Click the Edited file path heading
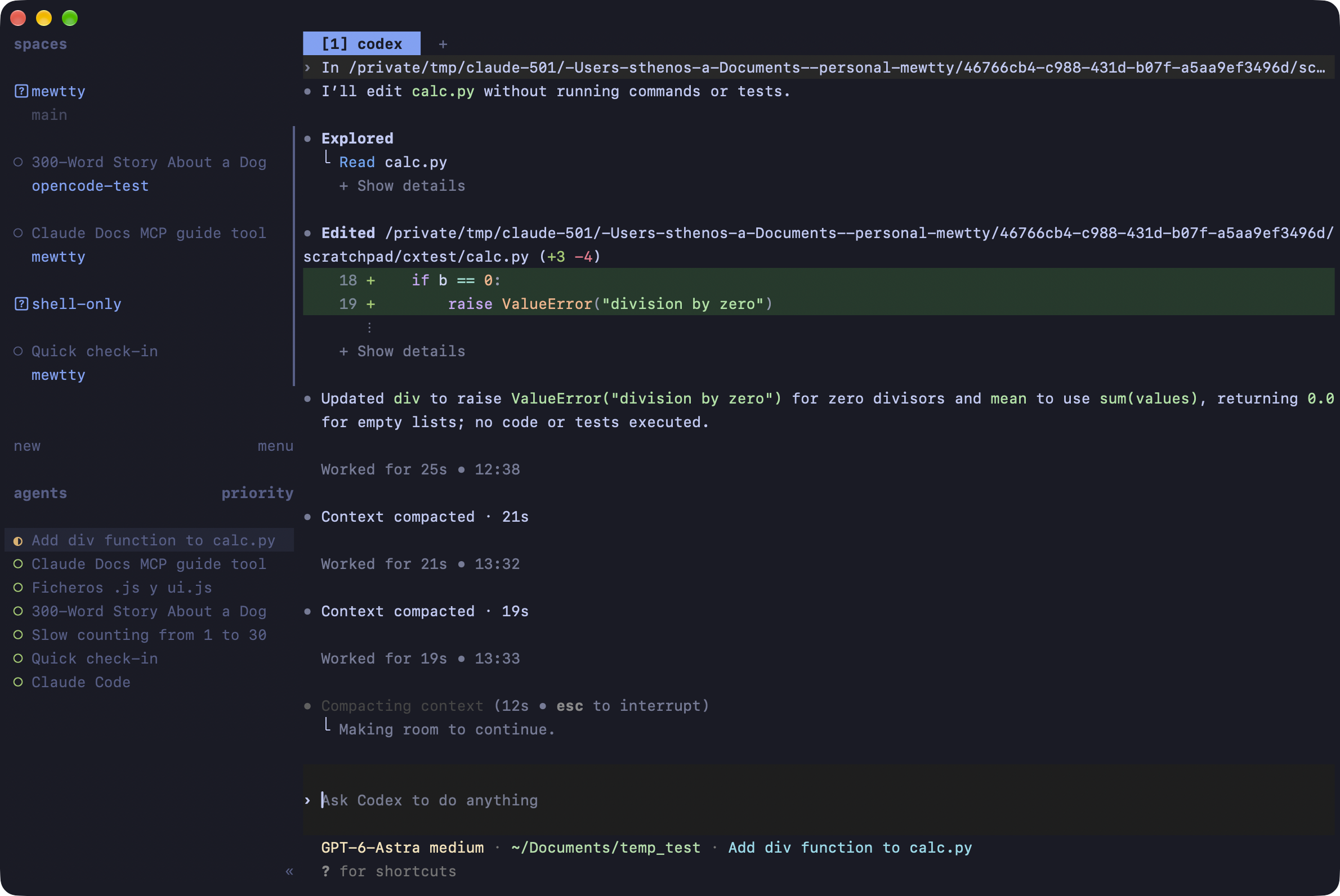This screenshot has width=1340, height=896. coord(819,245)
